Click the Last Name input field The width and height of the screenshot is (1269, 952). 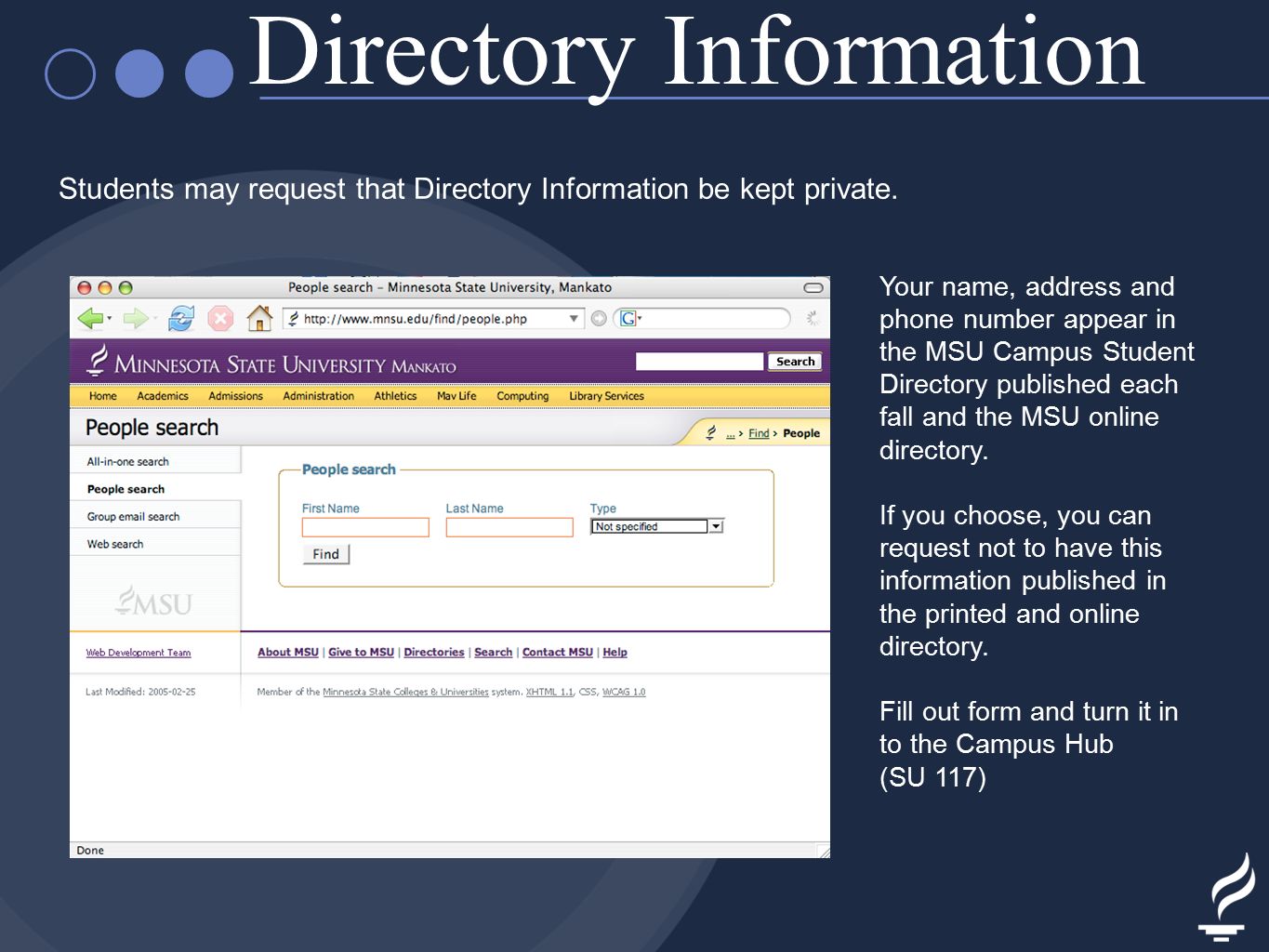(509, 527)
